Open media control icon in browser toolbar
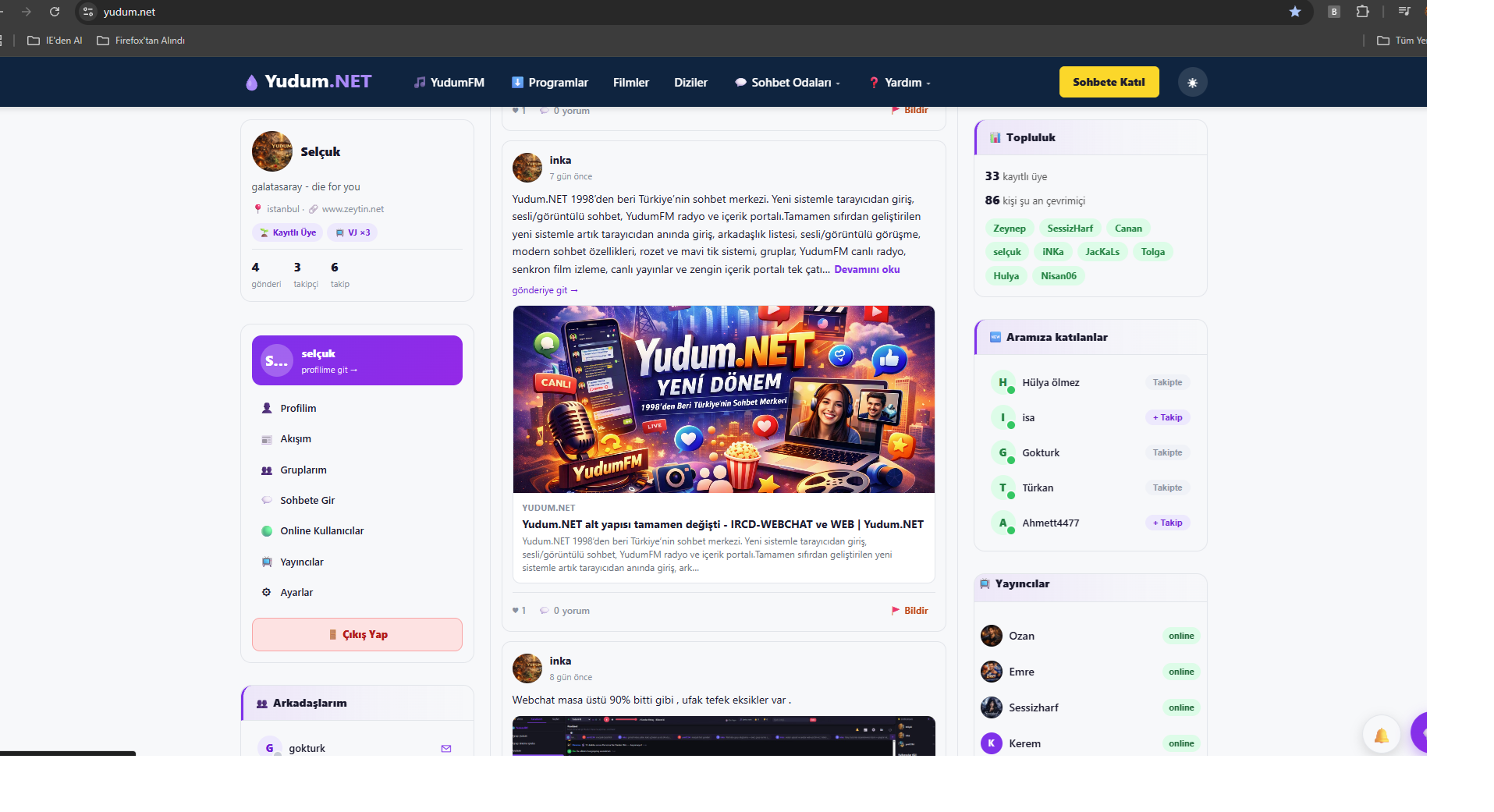Screen dimensions: 1494x812 click(1404, 12)
